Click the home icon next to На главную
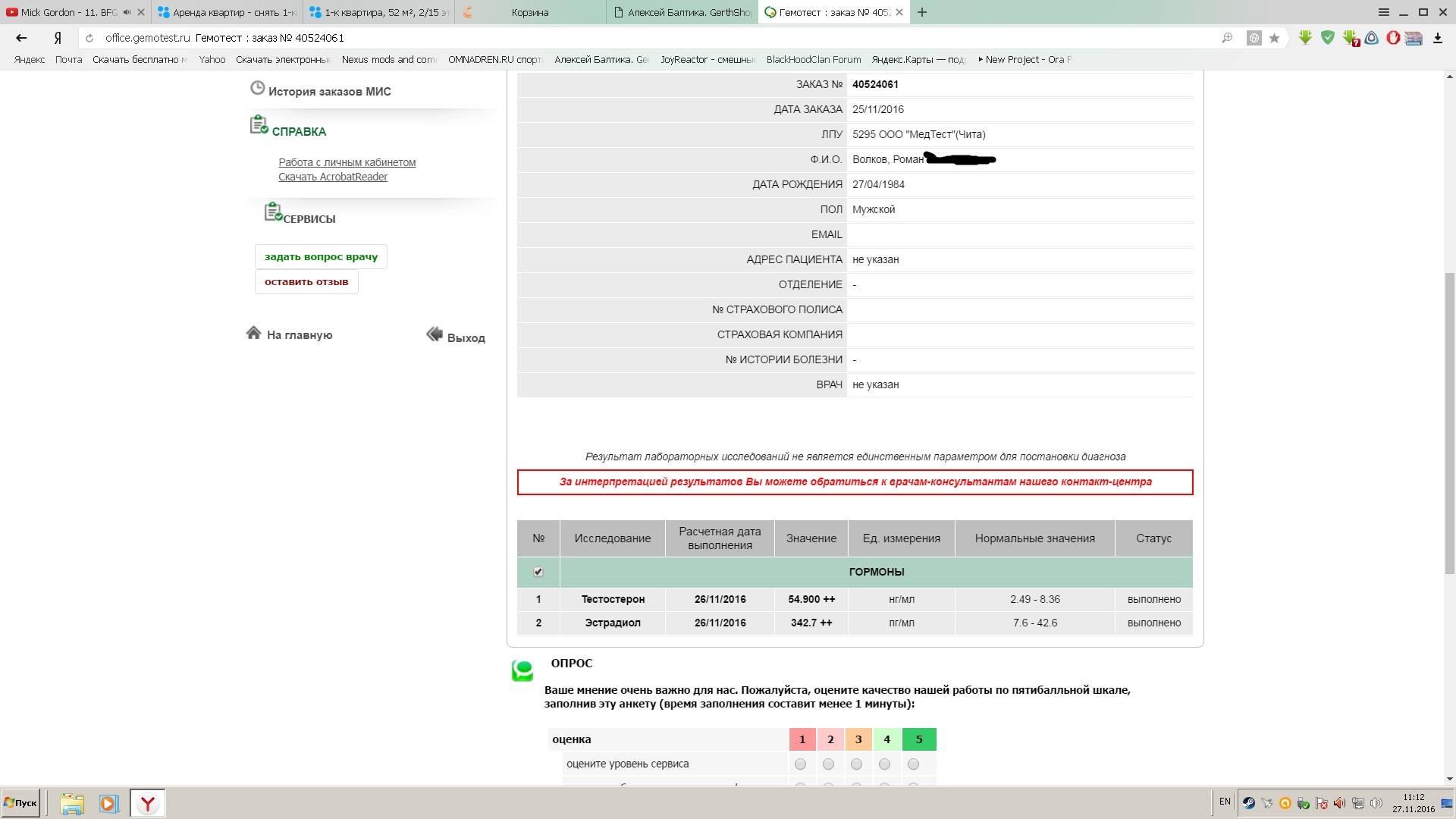Image resolution: width=1456 pixels, height=819 pixels. click(253, 333)
